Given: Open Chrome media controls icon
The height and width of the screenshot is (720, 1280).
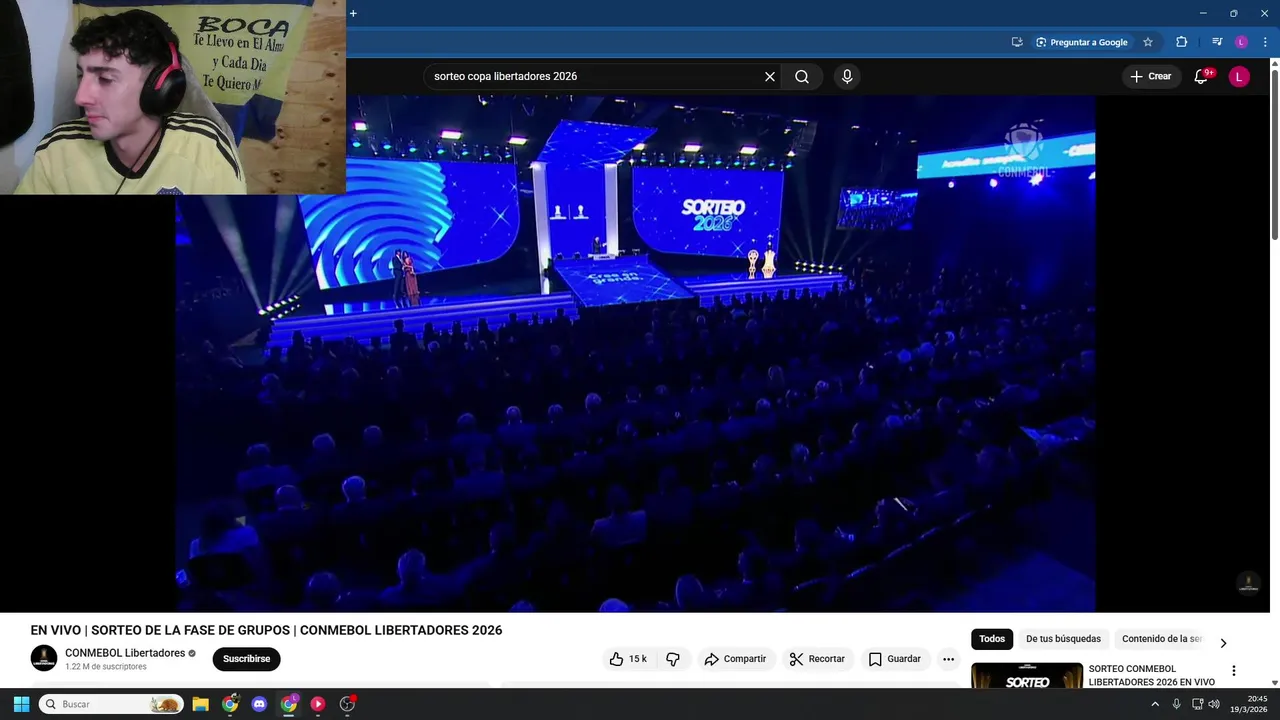Looking at the screenshot, I should click(x=1217, y=42).
